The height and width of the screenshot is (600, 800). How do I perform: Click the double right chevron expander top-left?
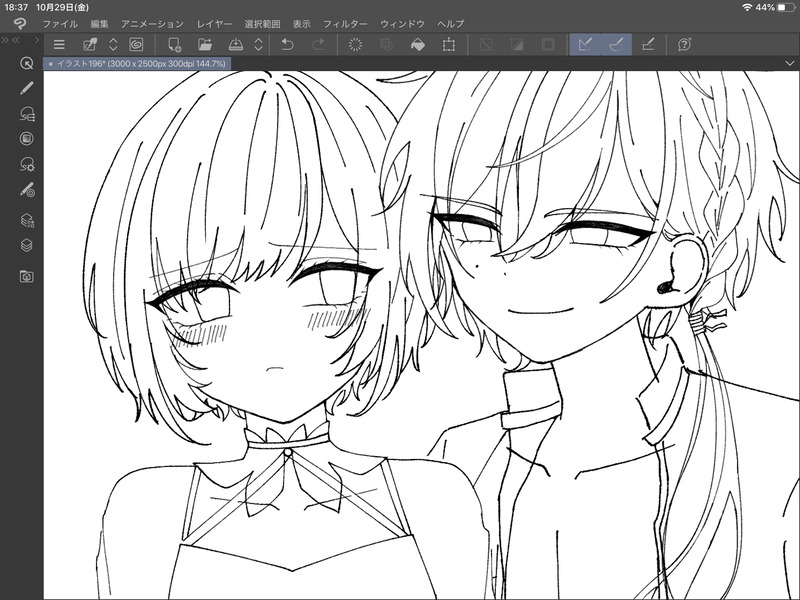[5, 40]
